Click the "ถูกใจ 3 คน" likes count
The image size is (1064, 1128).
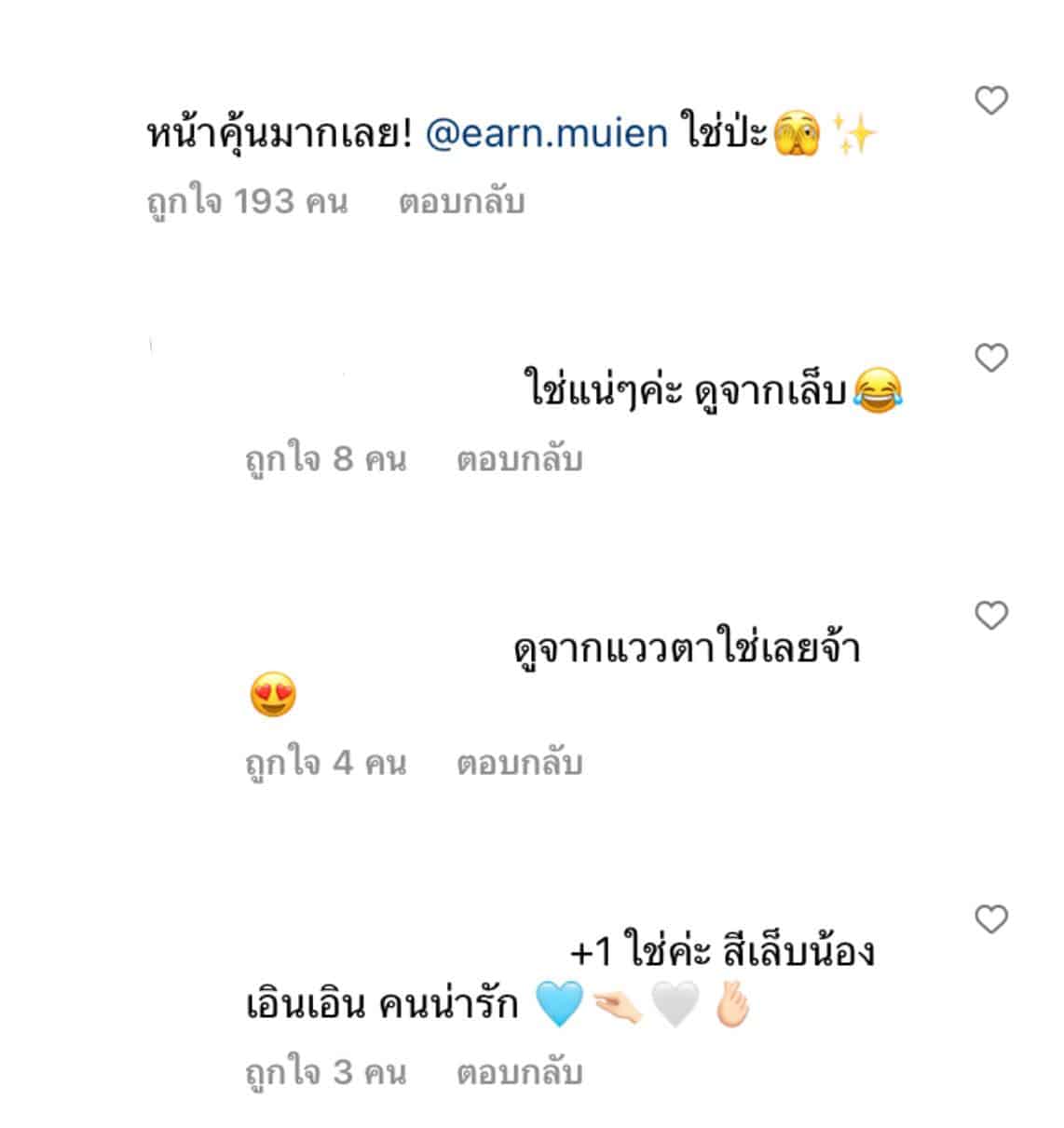pyautogui.click(x=325, y=1072)
